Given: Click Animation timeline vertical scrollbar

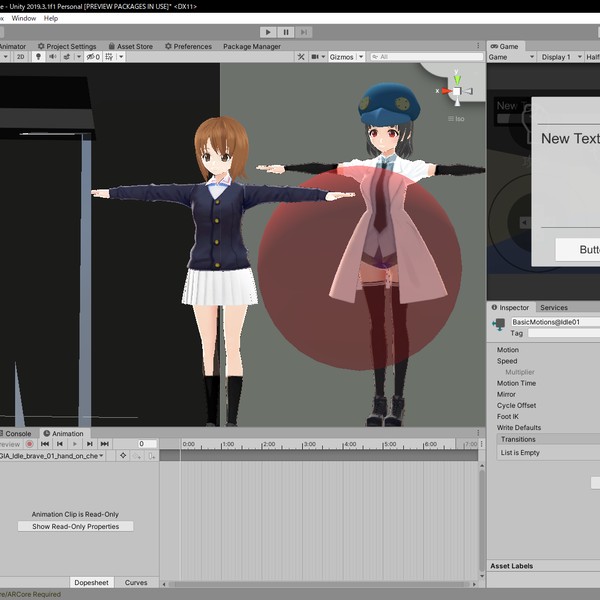Looking at the screenshot, I should tap(482, 520).
